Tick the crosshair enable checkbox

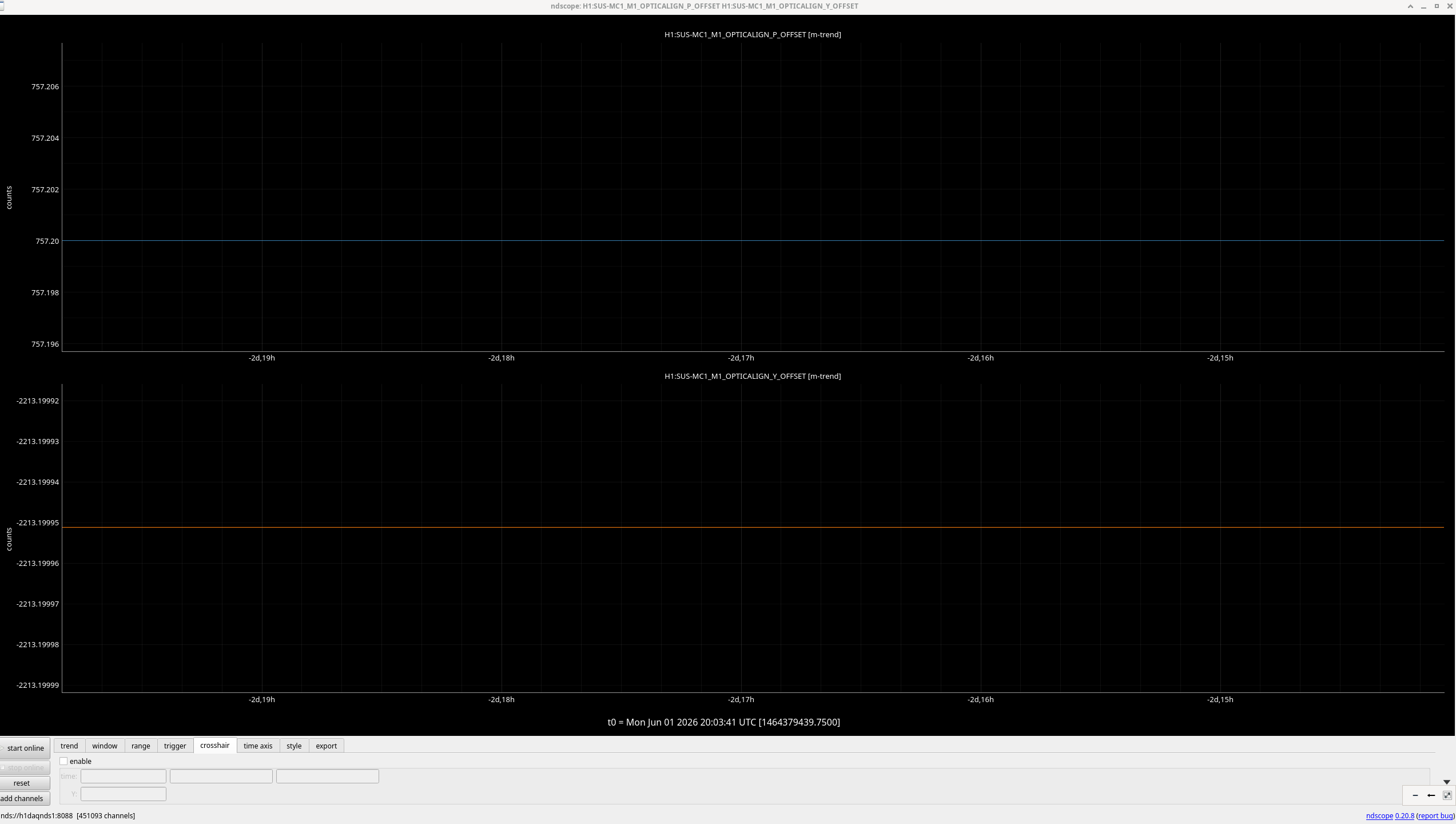tap(63, 761)
